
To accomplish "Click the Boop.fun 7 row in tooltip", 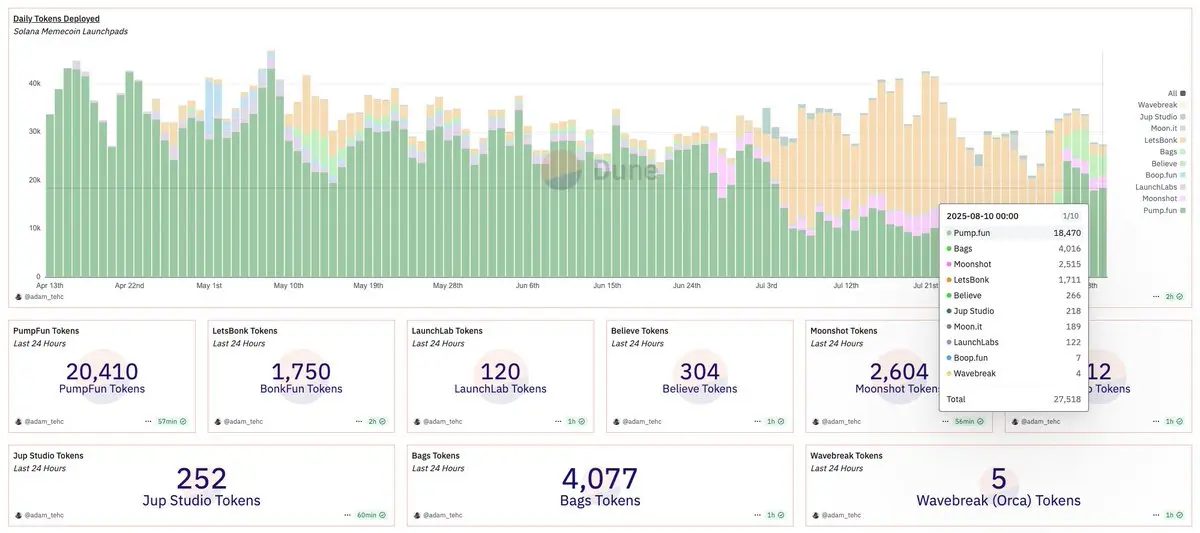I will (1014, 358).
